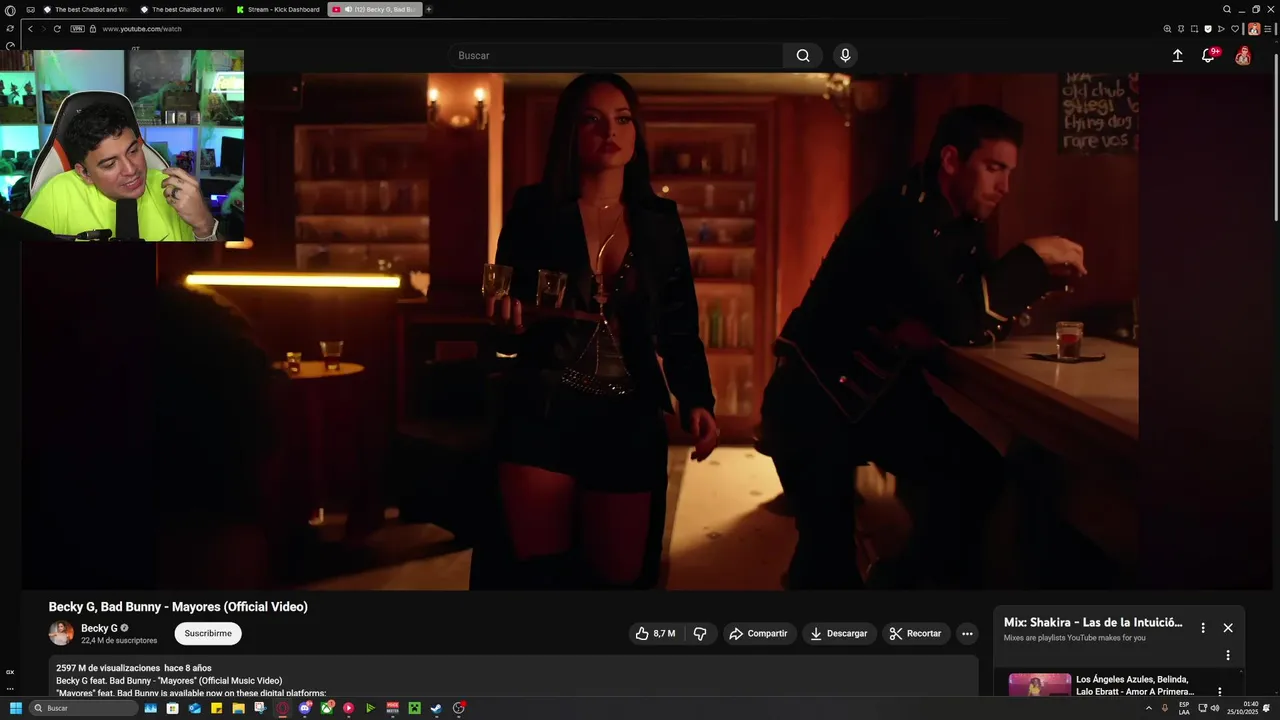1280x720 pixels.
Task: Bookmark page with the heart icon
Action: coord(1235,29)
